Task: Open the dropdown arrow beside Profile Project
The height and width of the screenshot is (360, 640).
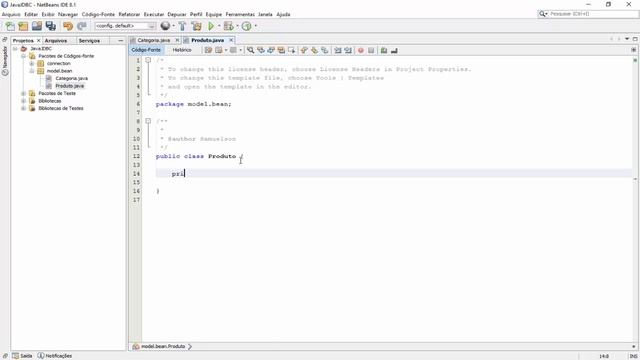Action: (x=256, y=26)
